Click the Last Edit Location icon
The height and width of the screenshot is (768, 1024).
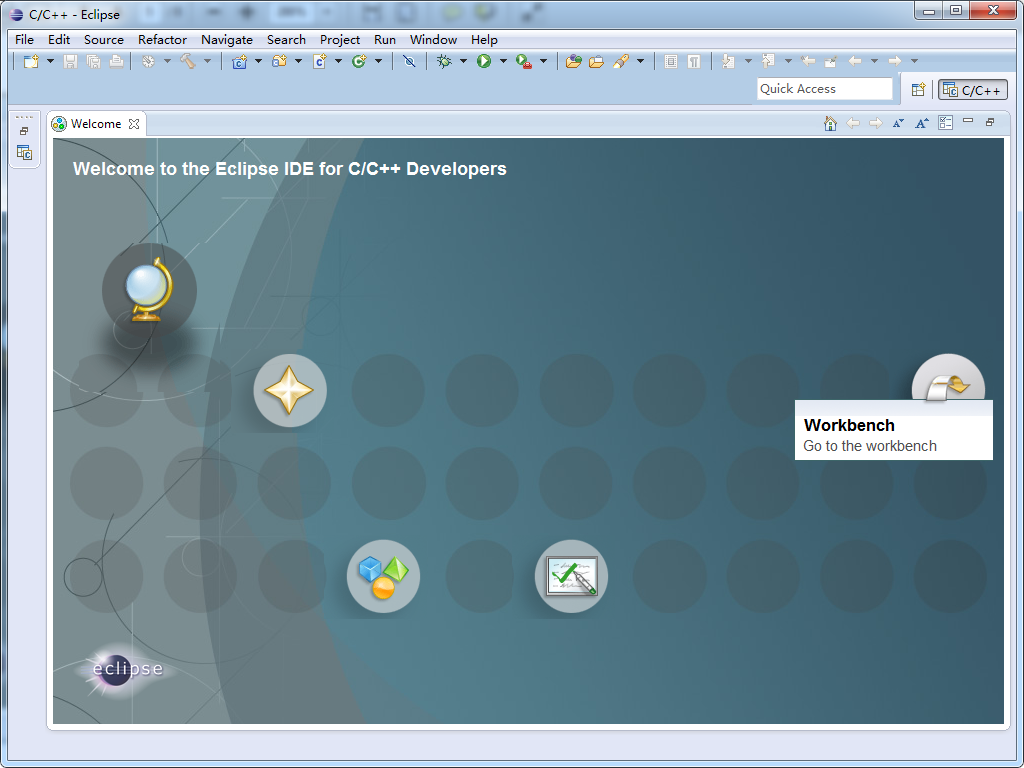tap(808, 61)
